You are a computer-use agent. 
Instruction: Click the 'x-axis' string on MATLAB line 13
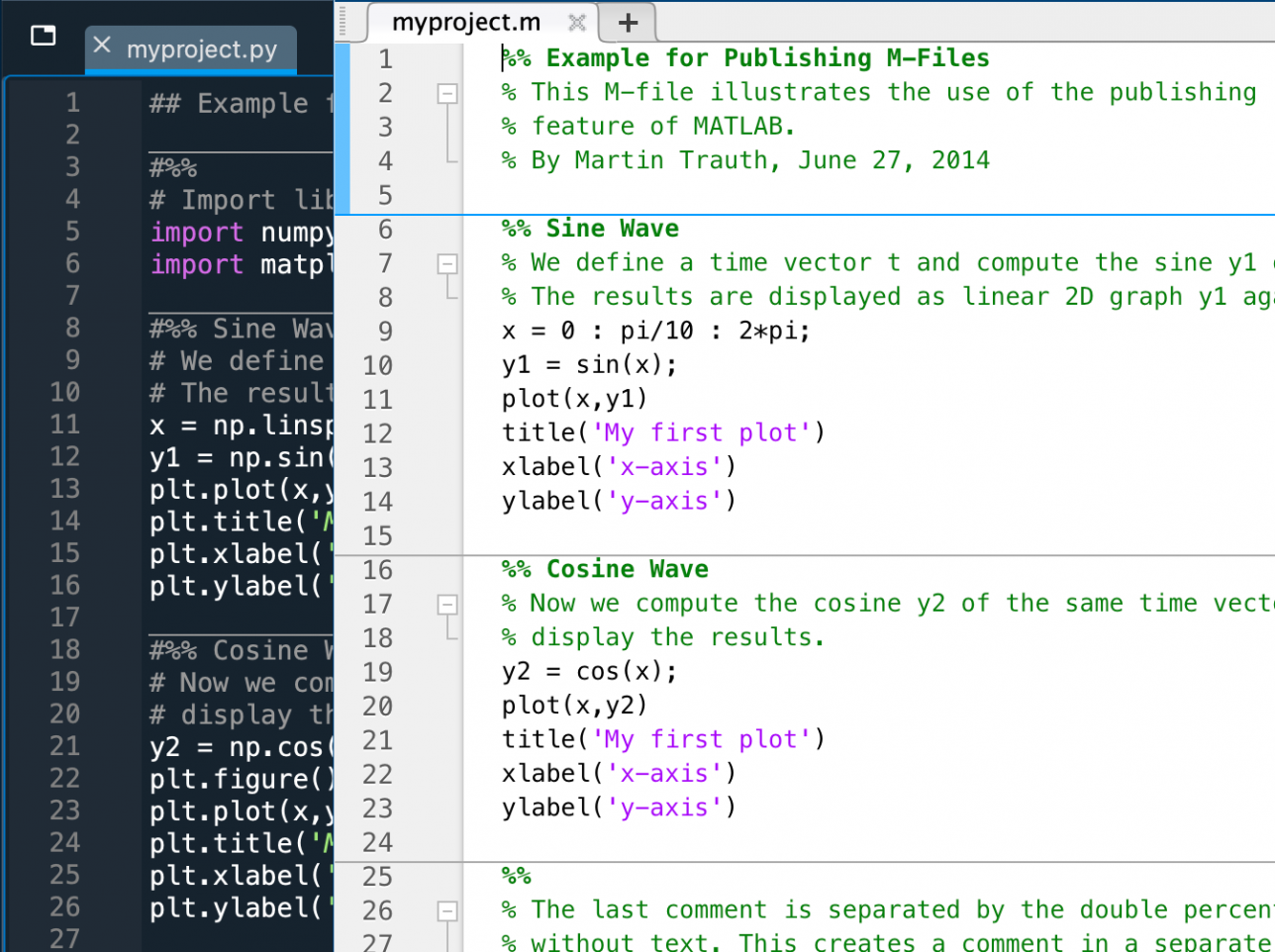[x=663, y=467]
